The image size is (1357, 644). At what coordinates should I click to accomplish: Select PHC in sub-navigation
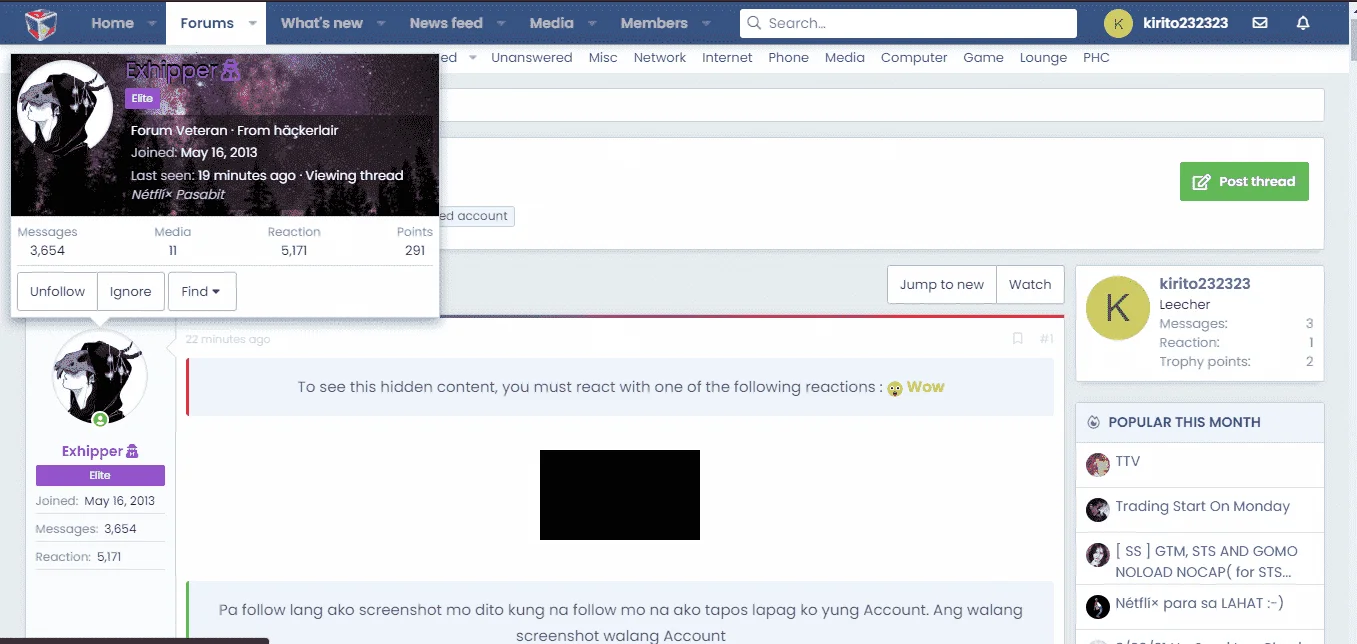pyautogui.click(x=1097, y=58)
